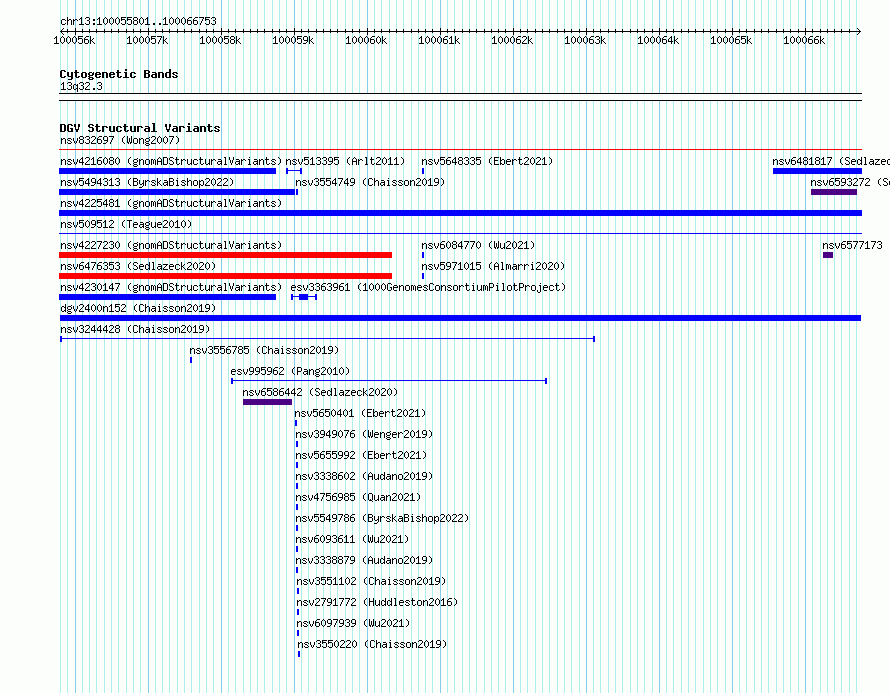Click the Cytogenetic Bands track title

point(119,74)
